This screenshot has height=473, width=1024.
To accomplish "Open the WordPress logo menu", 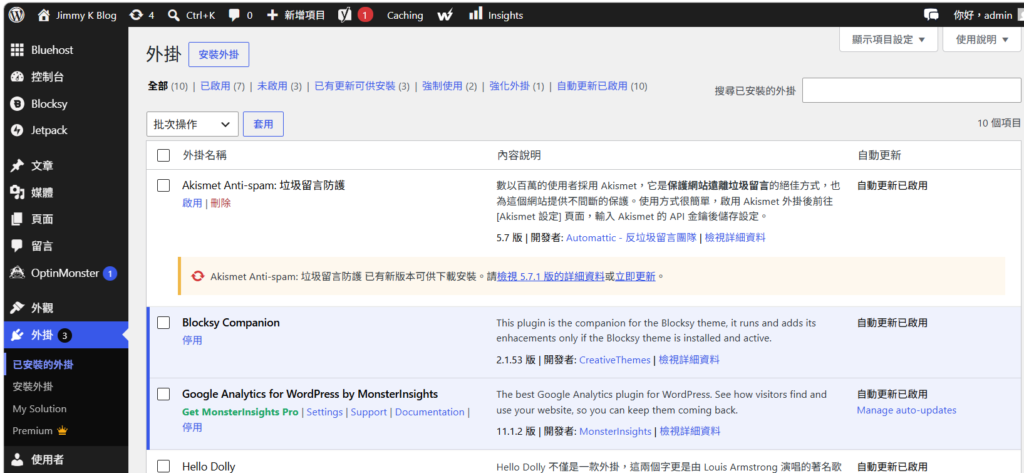I will tap(16, 14).
